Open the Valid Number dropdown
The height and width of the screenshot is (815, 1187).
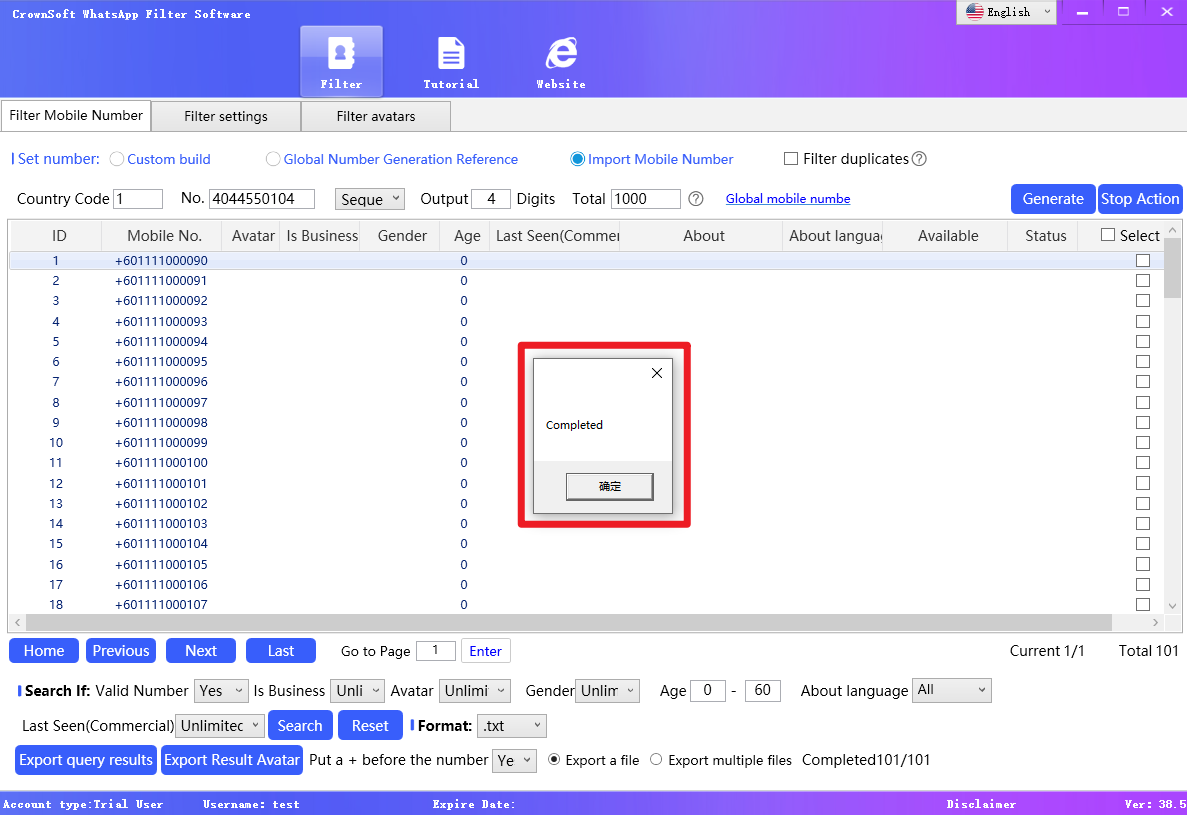(x=221, y=691)
